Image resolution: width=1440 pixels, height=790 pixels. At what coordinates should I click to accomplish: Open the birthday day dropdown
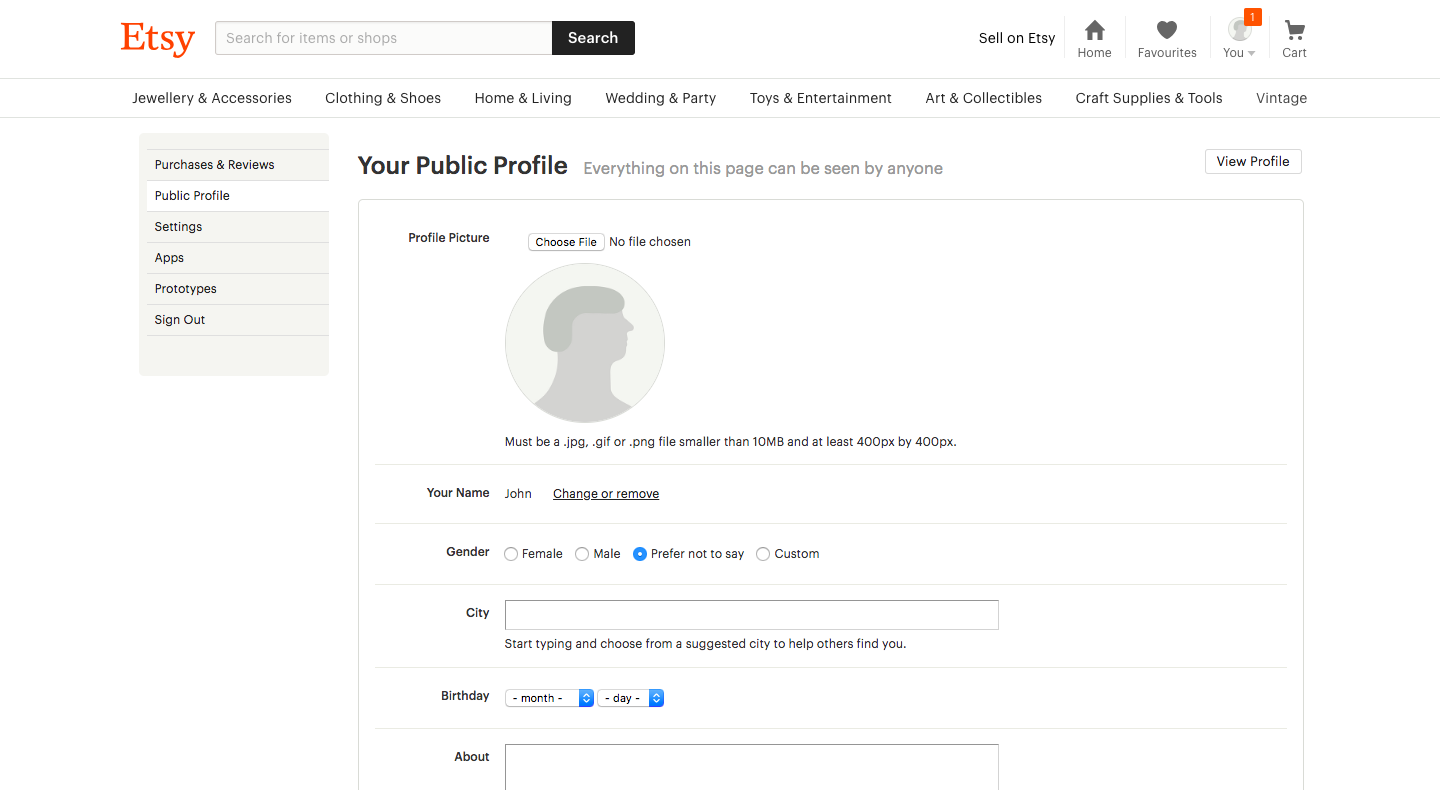(630, 697)
